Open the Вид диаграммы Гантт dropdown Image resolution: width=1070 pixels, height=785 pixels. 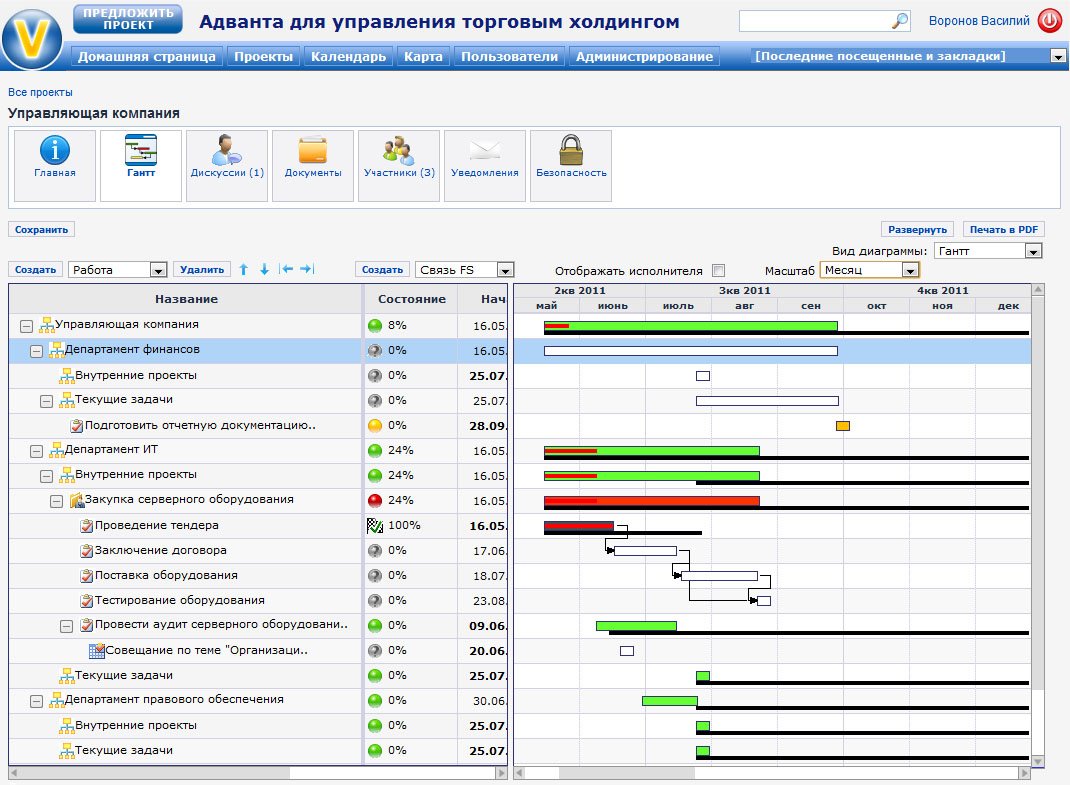pos(988,251)
